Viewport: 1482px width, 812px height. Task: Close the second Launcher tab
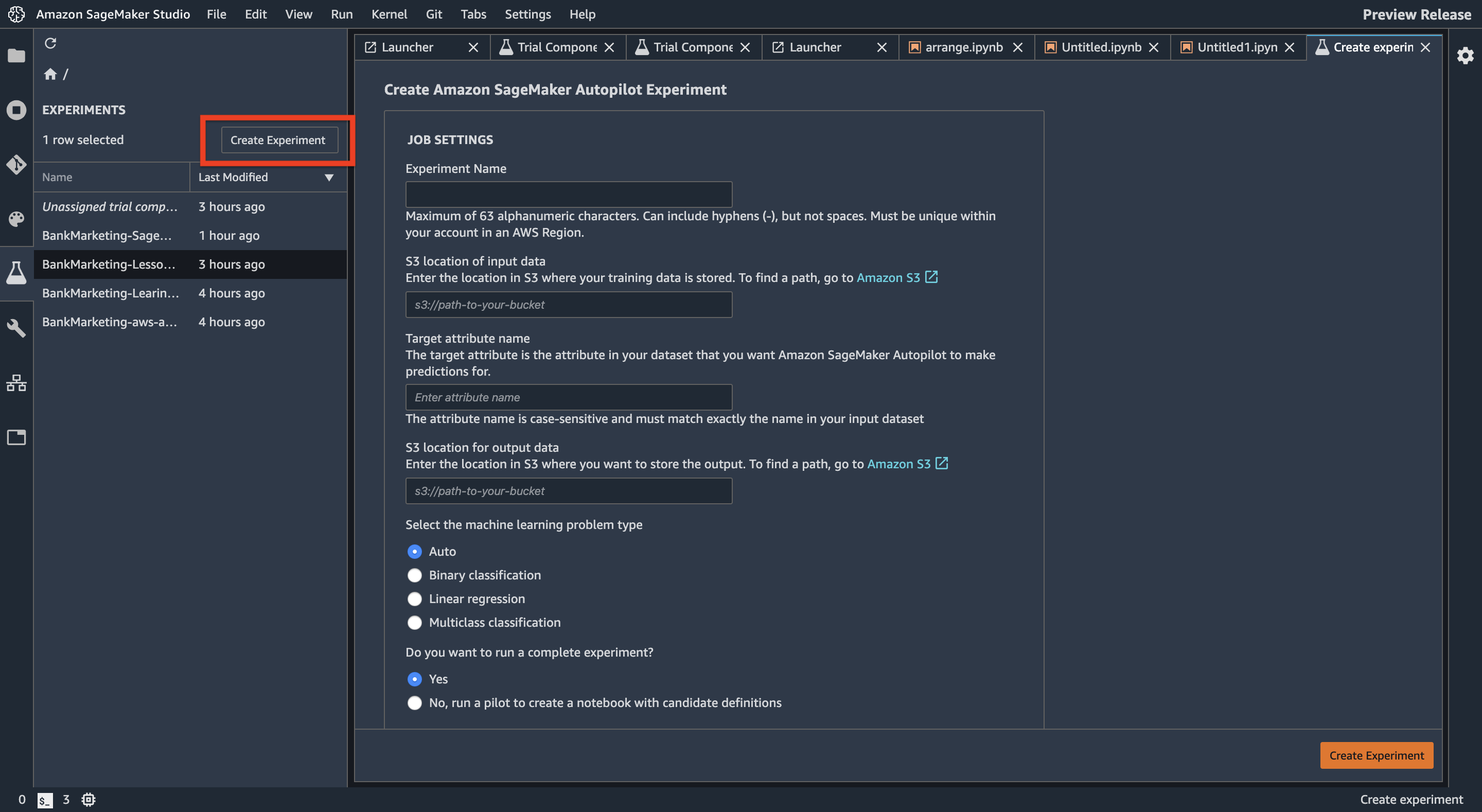pos(881,47)
